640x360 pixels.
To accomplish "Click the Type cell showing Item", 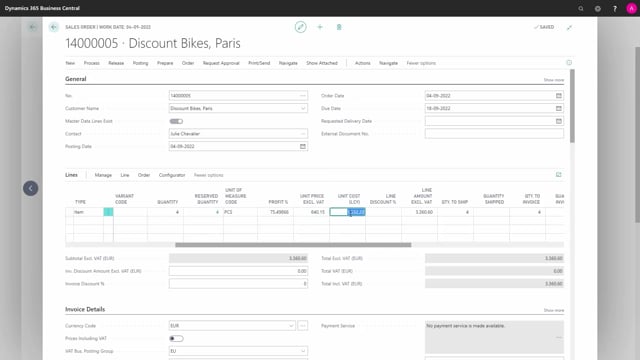I will coord(88,212).
